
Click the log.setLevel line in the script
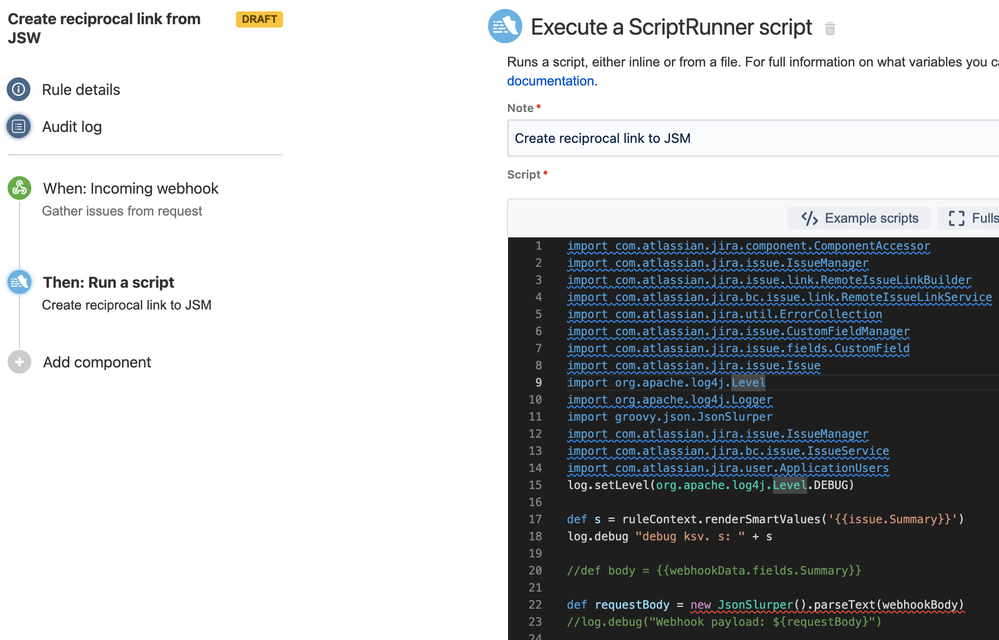(710, 485)
